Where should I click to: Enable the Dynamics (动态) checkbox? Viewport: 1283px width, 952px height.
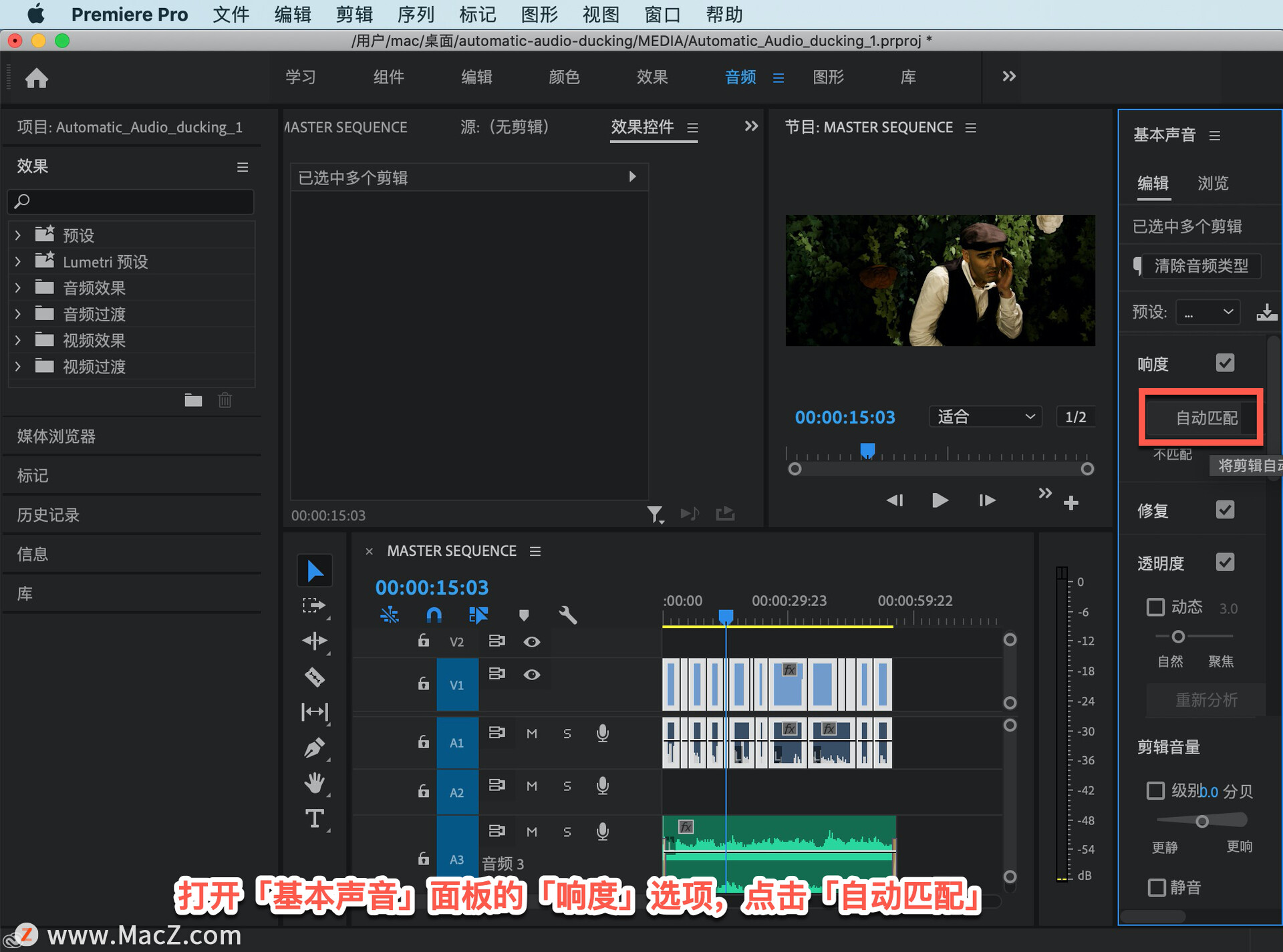pos(1155,607)
